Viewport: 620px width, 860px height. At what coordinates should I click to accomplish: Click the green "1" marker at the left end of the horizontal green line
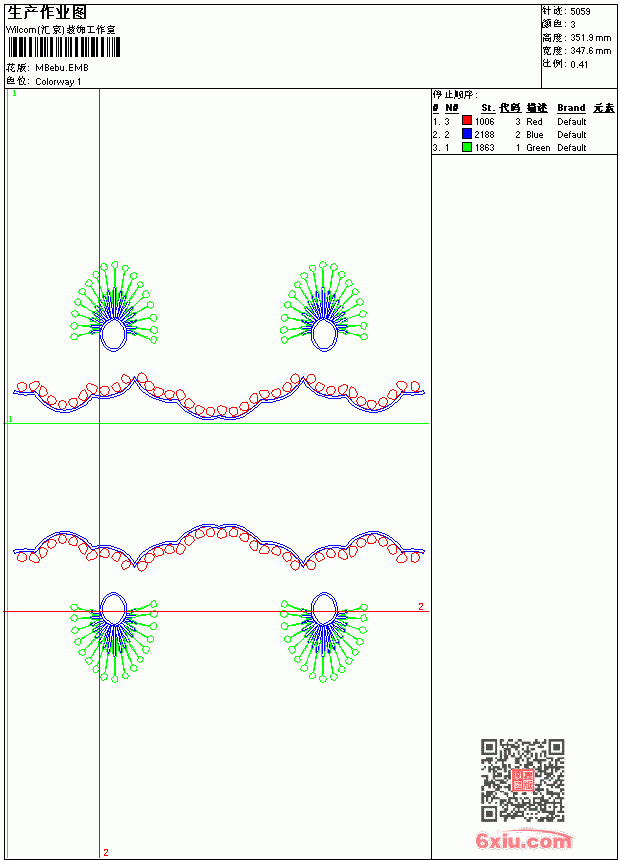click(10, 419)
